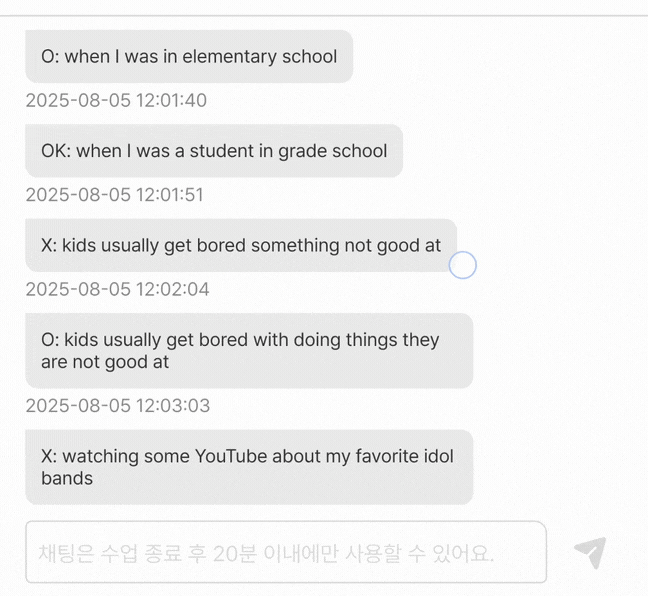Click the word "bands" in the last bubble

pyautogui.click(x=67, y=478)
